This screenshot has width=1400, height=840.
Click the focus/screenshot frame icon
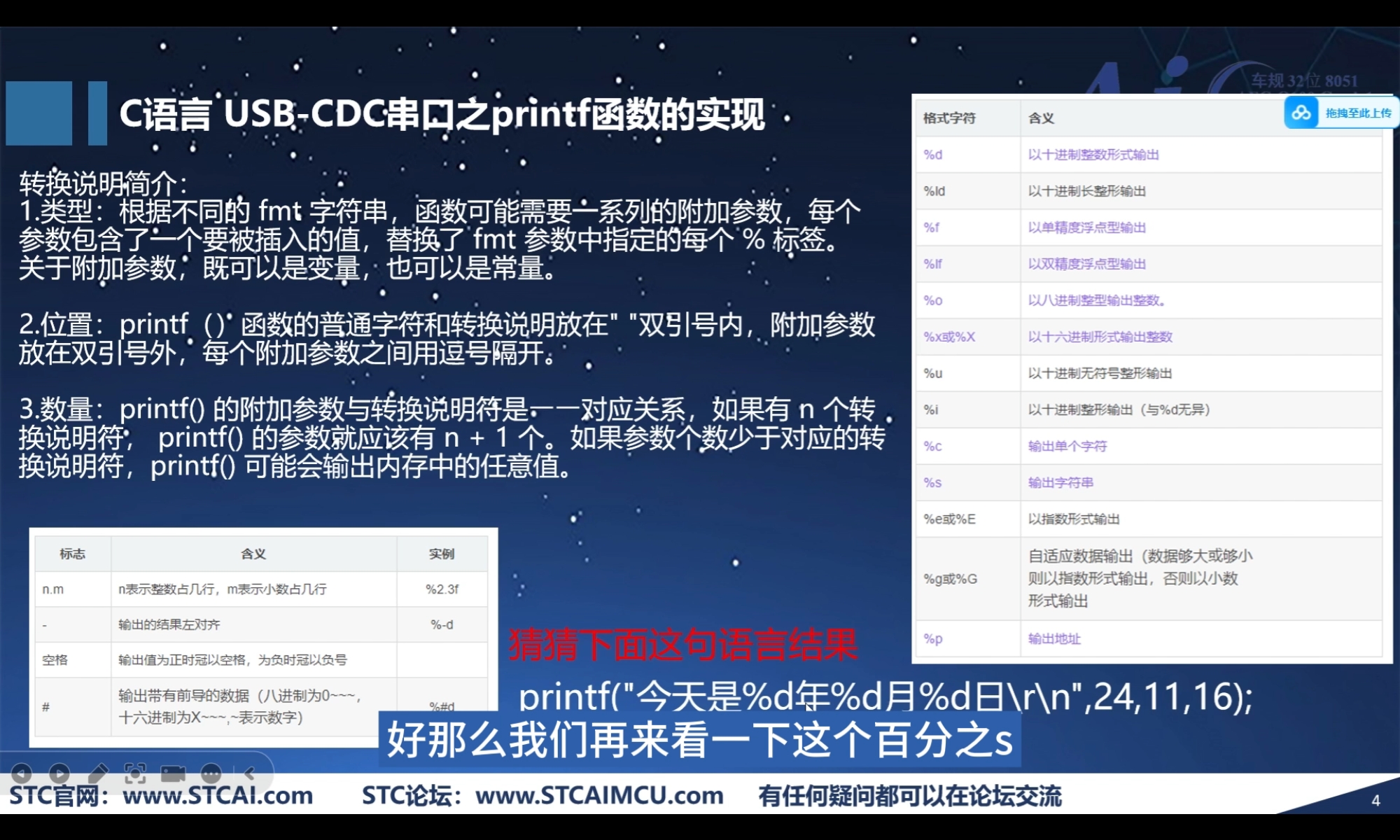[135, 773]
